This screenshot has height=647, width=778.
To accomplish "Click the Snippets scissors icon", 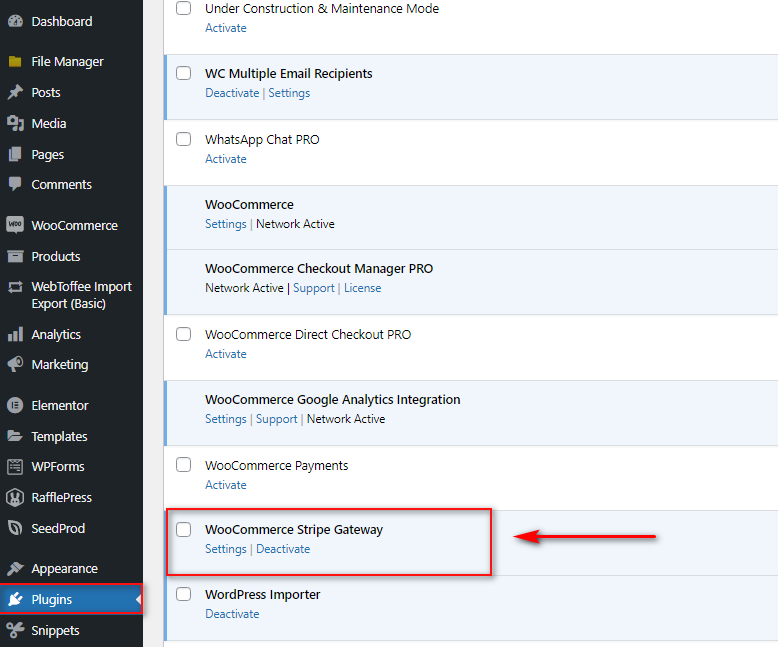I will (15, 630).
